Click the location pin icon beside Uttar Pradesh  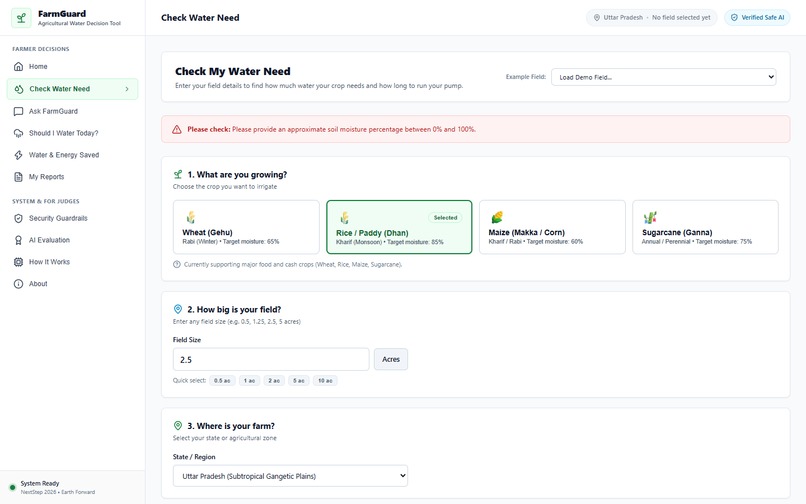click(x=597, y=17)
